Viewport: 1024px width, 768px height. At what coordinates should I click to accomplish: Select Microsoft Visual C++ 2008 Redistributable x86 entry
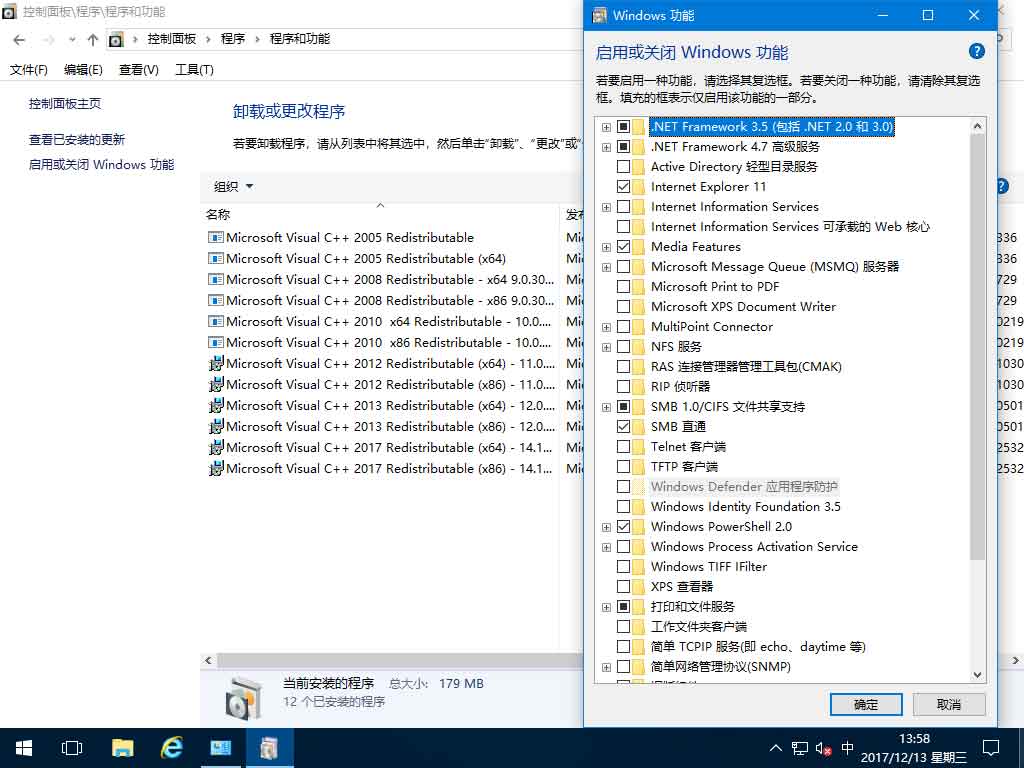(x=381, y=301)
